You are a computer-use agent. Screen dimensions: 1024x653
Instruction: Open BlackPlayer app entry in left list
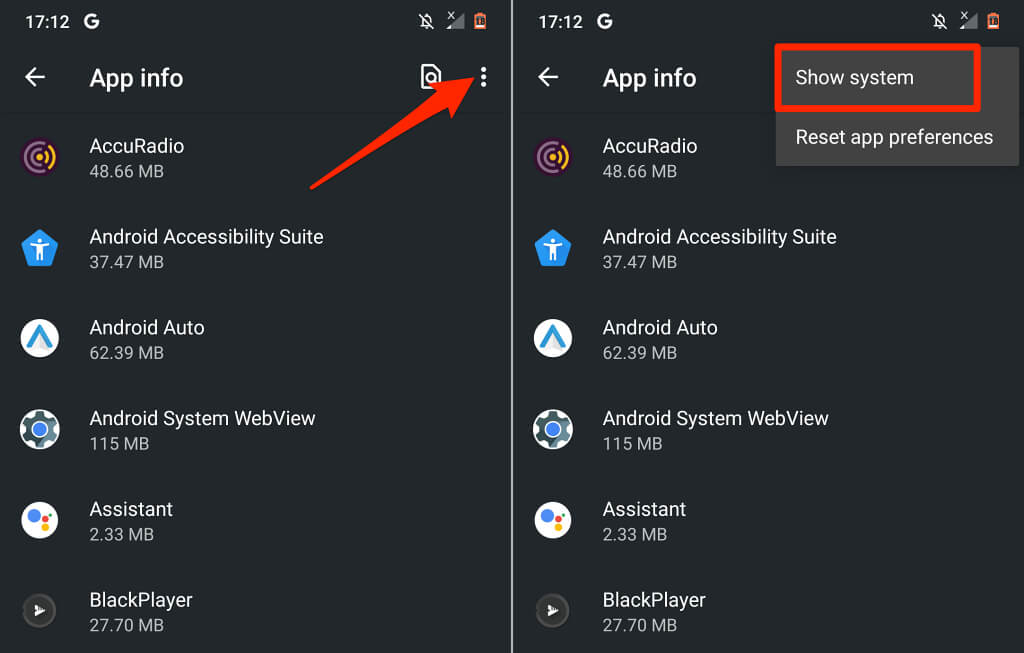coord(141,611)
